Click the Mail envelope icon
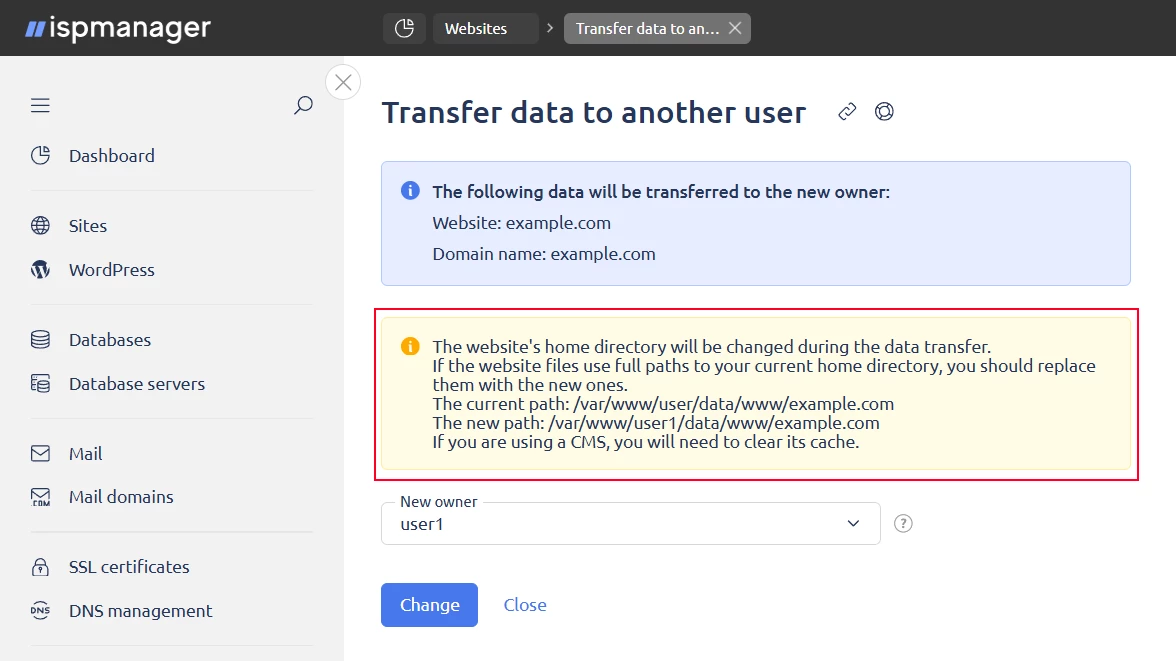Screen dimensions: 1176x661 point(40,454)
